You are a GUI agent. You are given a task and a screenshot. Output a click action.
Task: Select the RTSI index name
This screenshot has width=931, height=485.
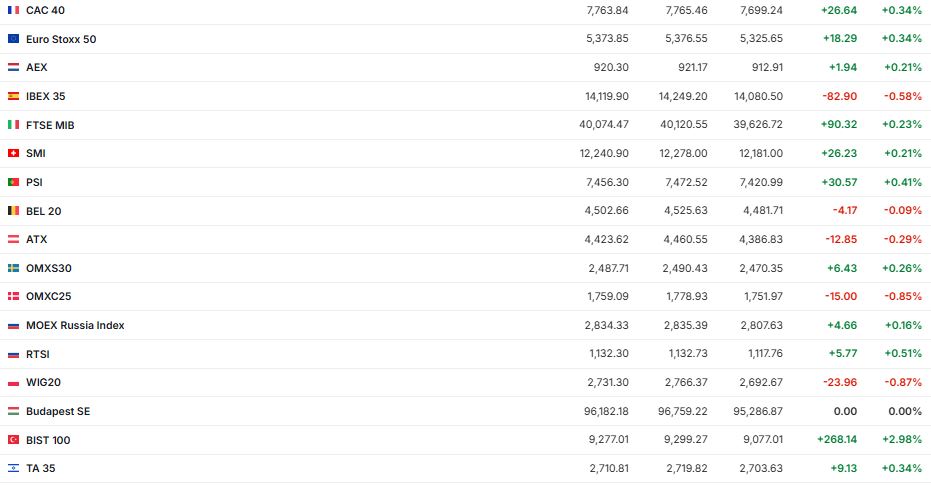point(38,354)
